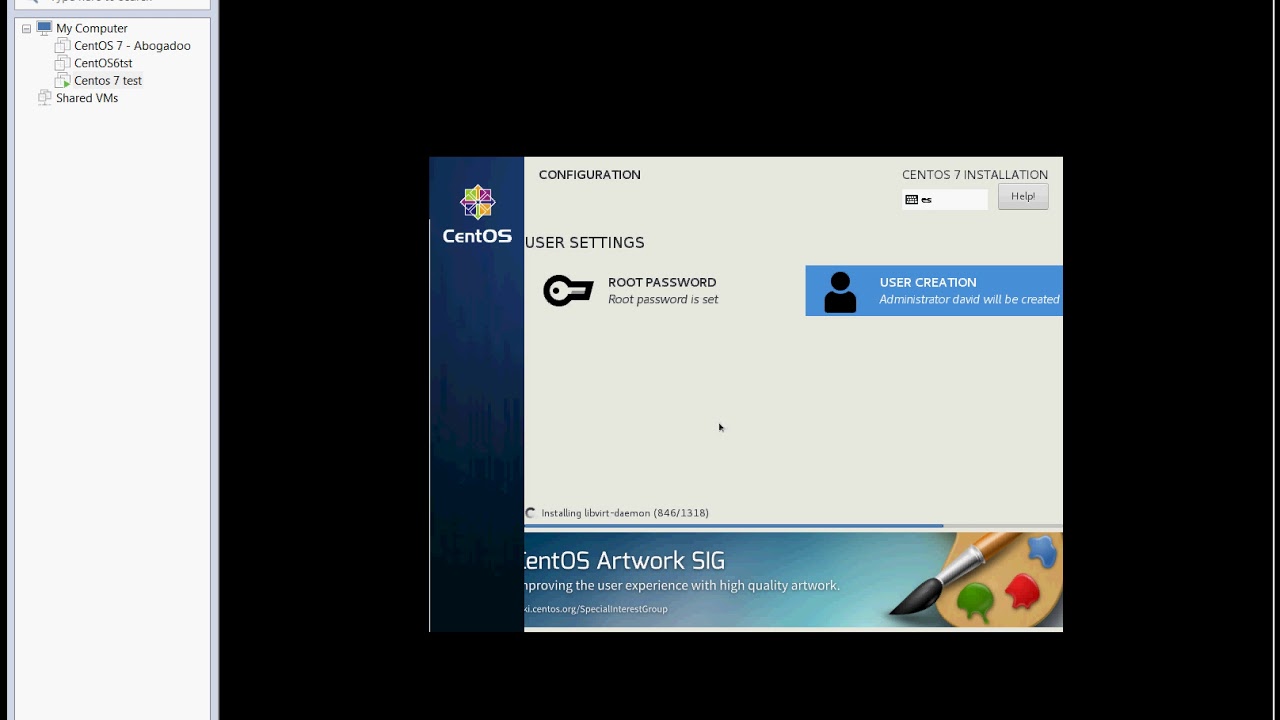Open the Shared VMs entry

(87, 98)
